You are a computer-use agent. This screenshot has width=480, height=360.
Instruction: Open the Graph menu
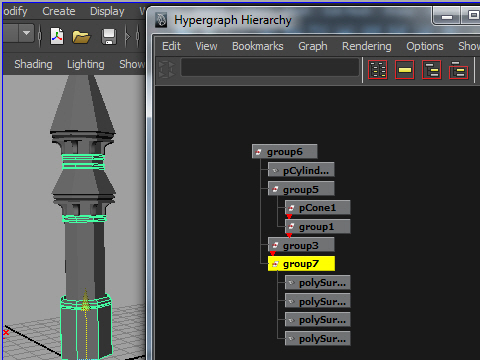[x=313, y=46]
